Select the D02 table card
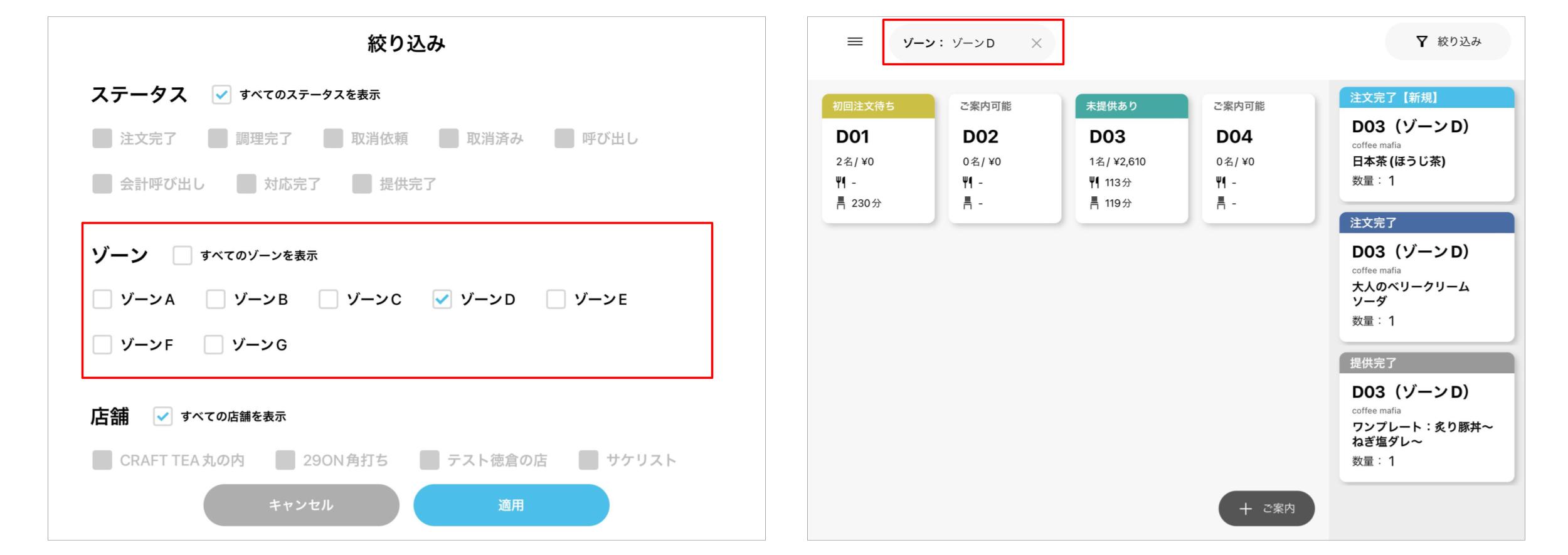 tap(1005, 159)
